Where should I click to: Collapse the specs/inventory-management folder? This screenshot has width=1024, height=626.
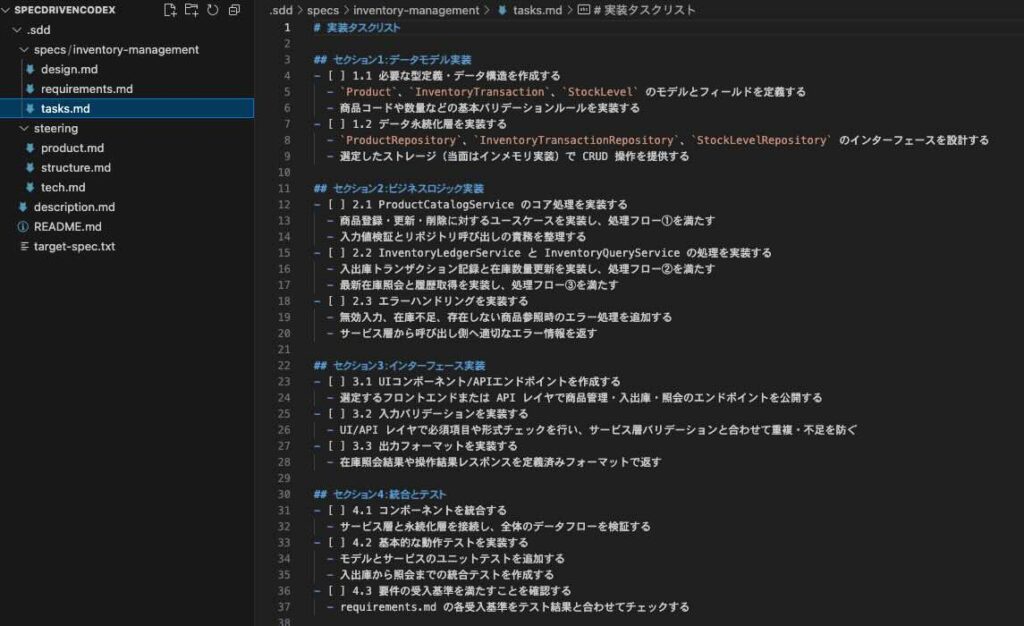(x=25, y=50)
